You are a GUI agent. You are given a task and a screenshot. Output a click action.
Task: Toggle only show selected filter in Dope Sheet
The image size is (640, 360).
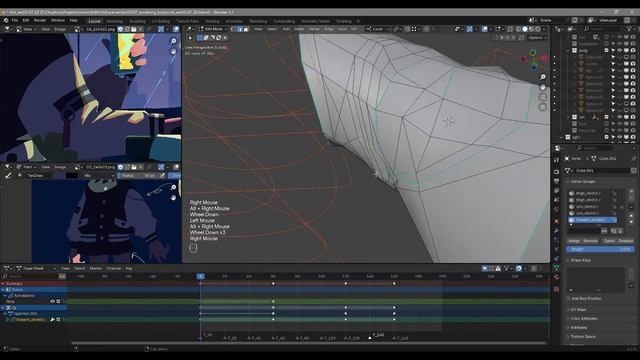click(x=484, y=268)
